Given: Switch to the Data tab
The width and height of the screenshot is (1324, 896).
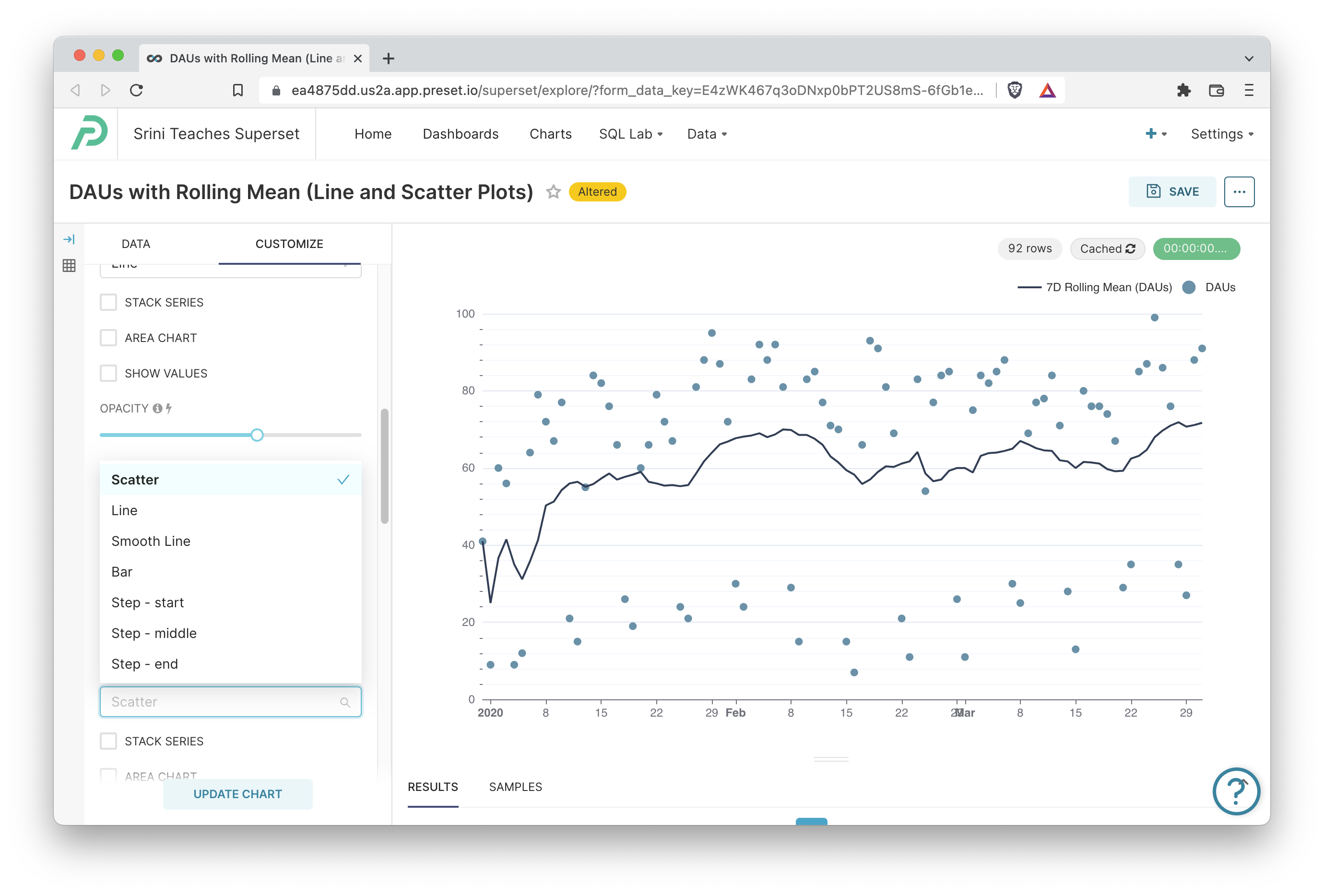Looking at the screenshot, I should (136, 244).
